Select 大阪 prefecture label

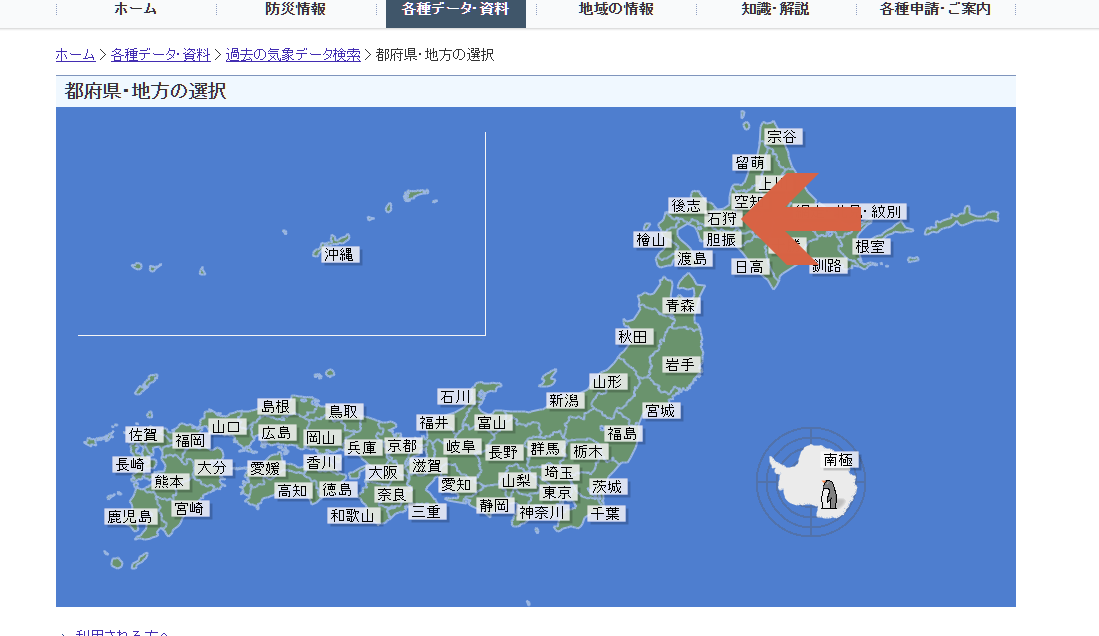pyautogui.click(x=383, y=473)
